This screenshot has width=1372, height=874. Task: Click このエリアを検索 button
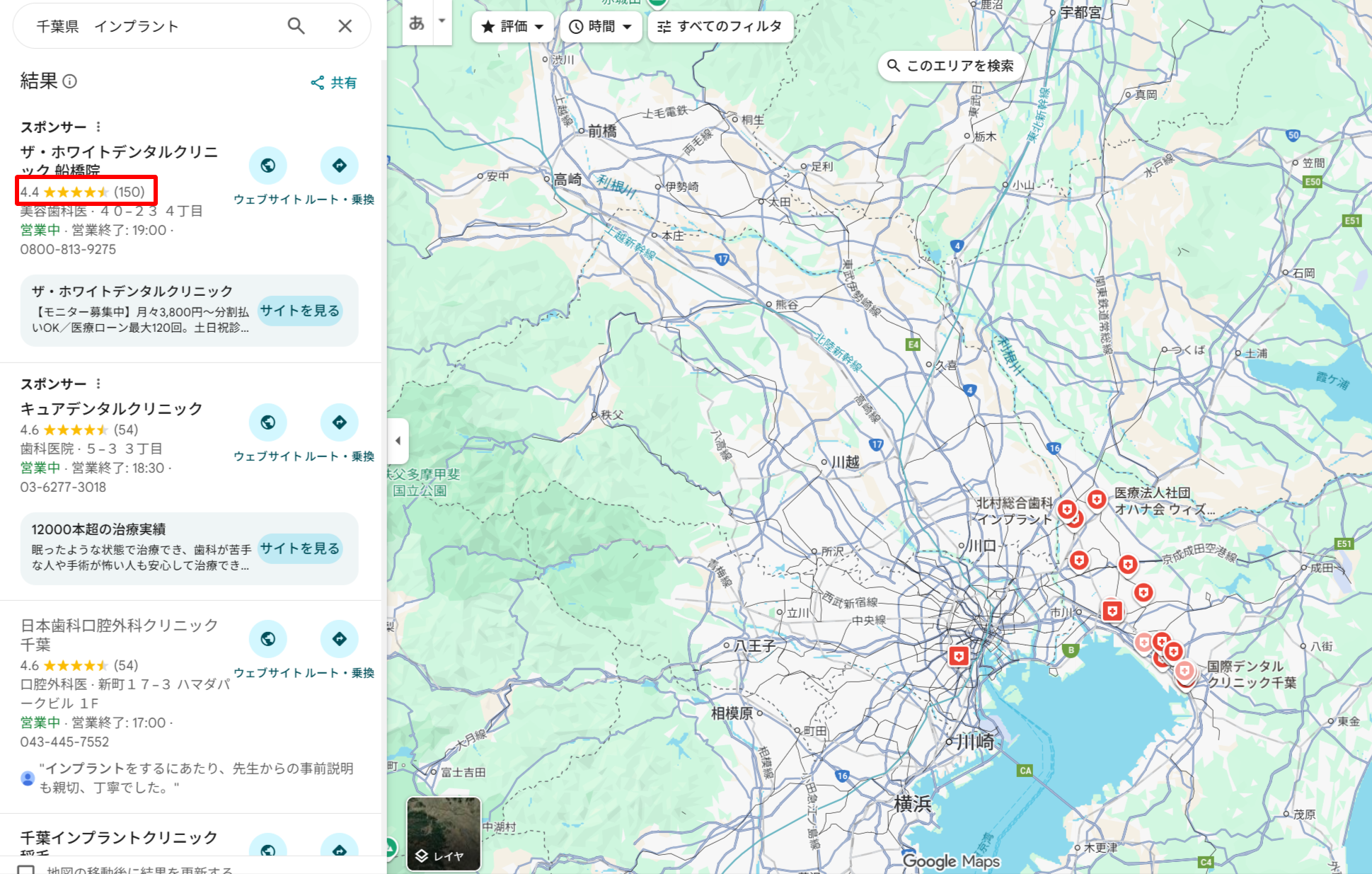tap(951, 66)
